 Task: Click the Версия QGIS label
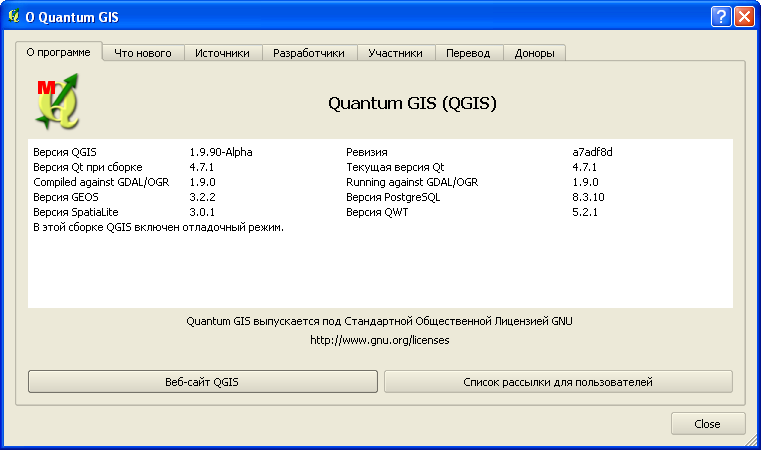(65, 152)
